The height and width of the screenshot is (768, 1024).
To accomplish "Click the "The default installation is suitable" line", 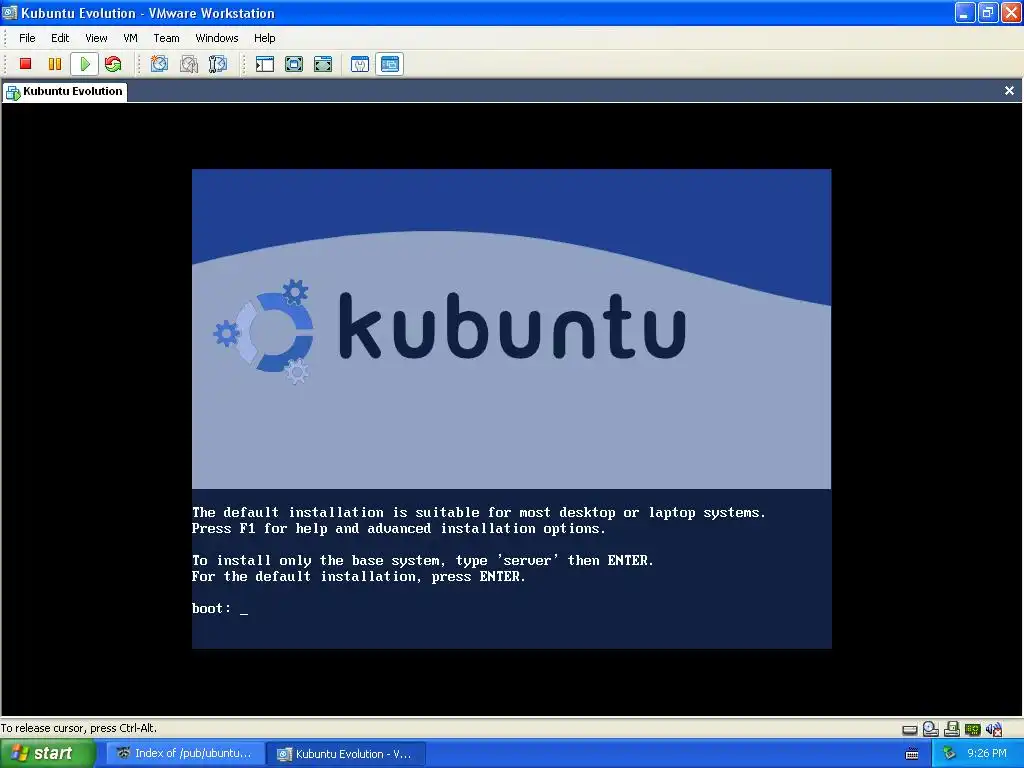I will [479, 513].
